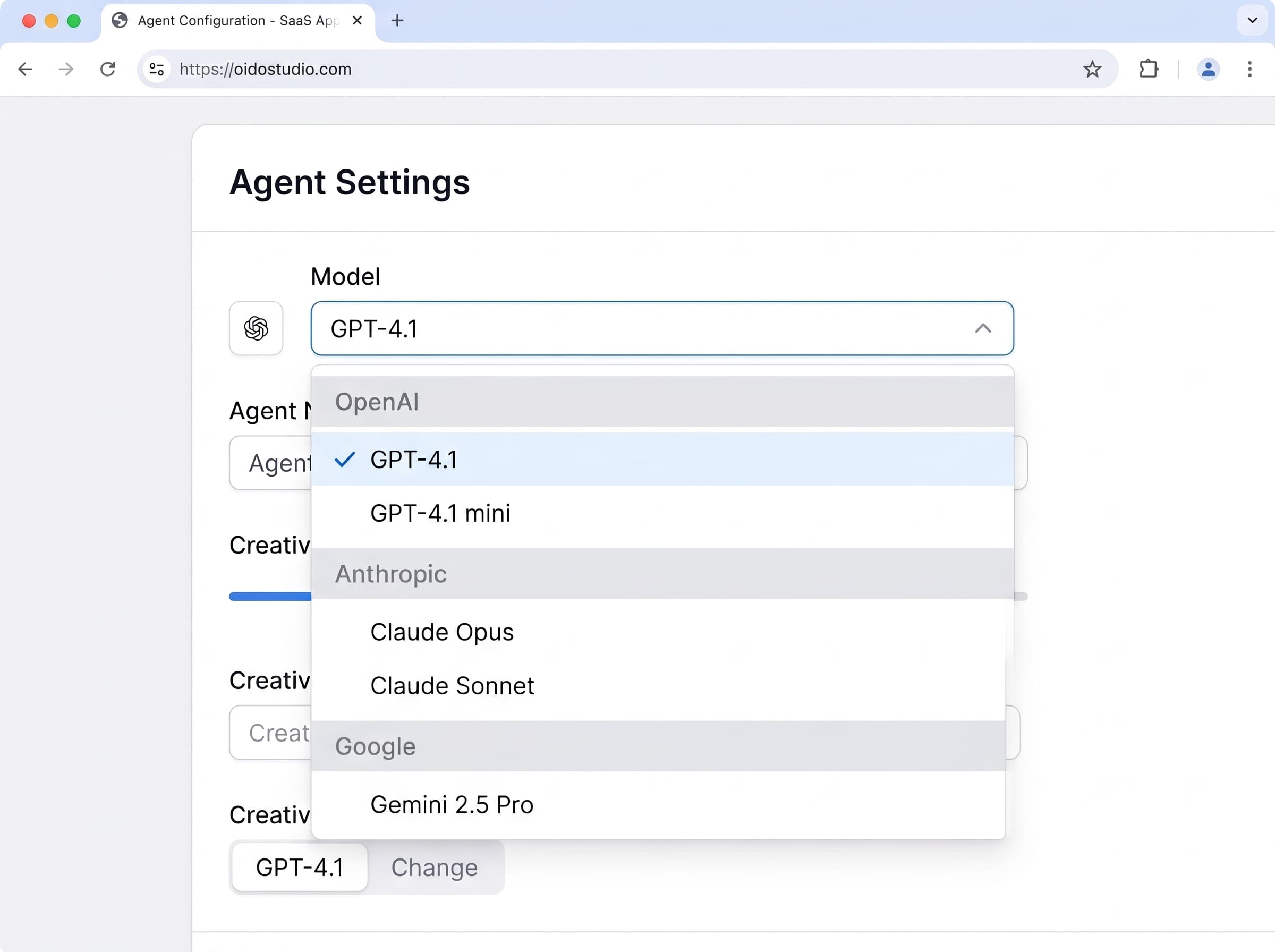Image resolution: width=1275 pixels, height=952 pixels.
Task: Collapse the Model dropdown chevron
Action: click(983, 328)
